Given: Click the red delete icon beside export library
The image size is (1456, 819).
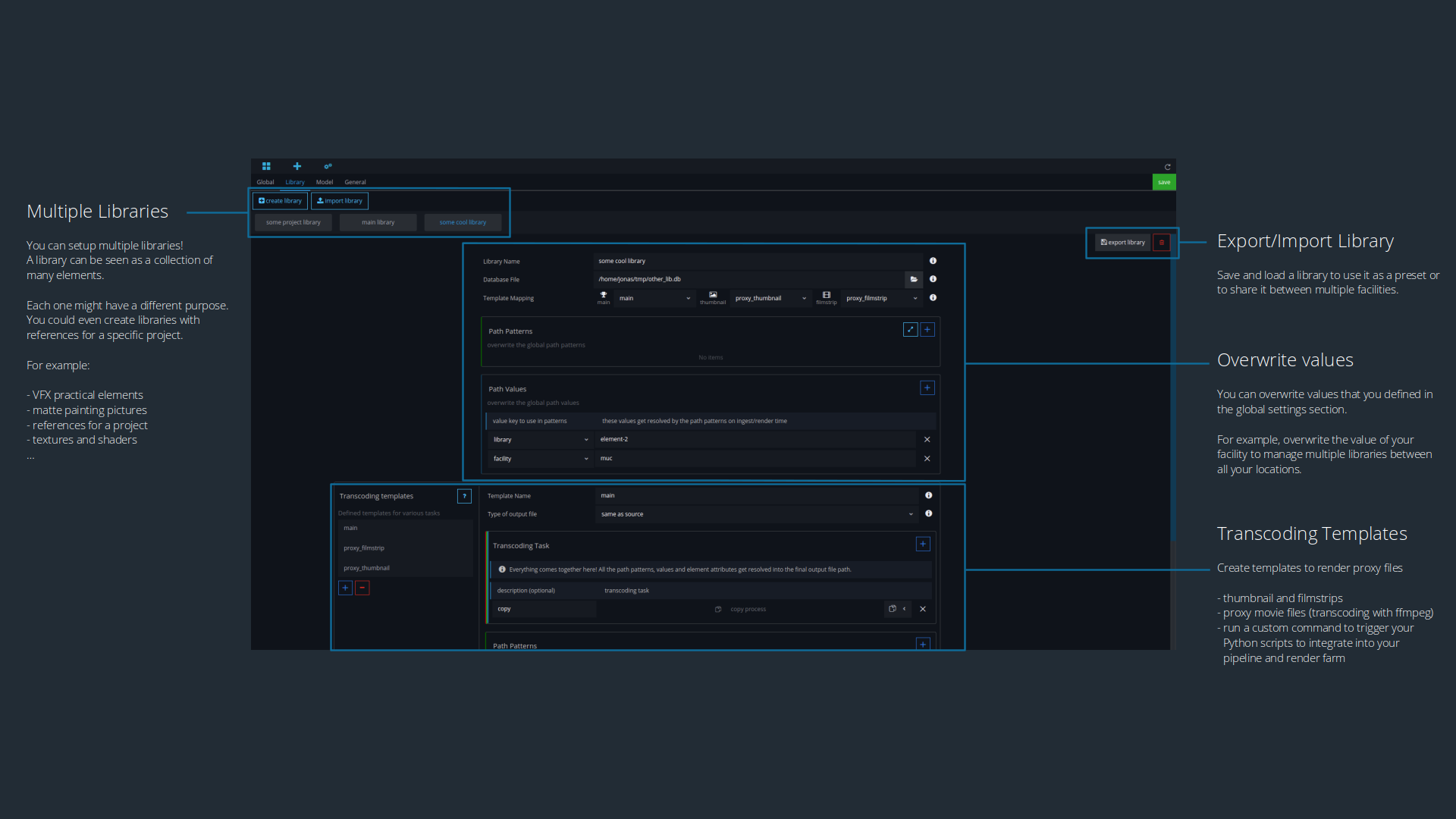Looking at the screenshot, I should [1163, 242].
